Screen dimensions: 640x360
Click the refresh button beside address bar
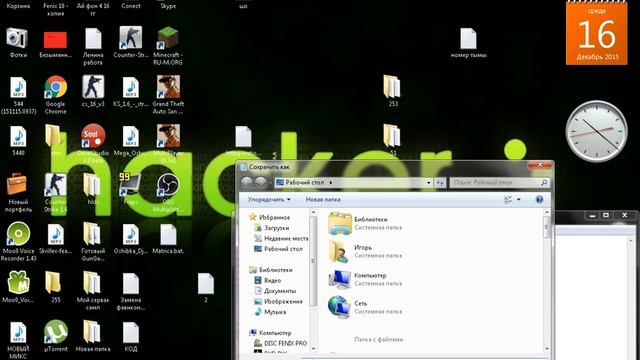tap(440, 182)
